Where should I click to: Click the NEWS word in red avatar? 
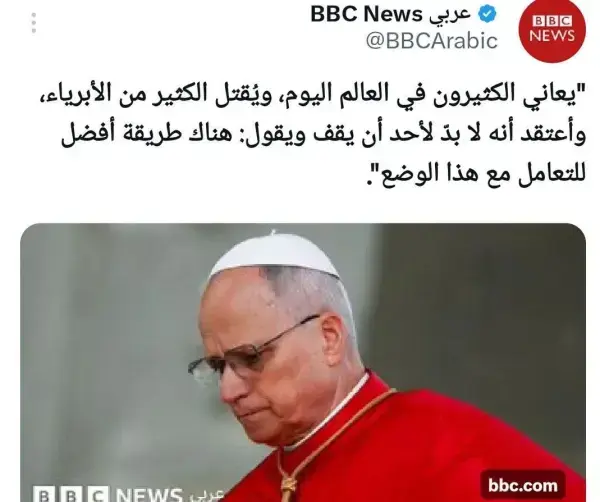(552, 36)
